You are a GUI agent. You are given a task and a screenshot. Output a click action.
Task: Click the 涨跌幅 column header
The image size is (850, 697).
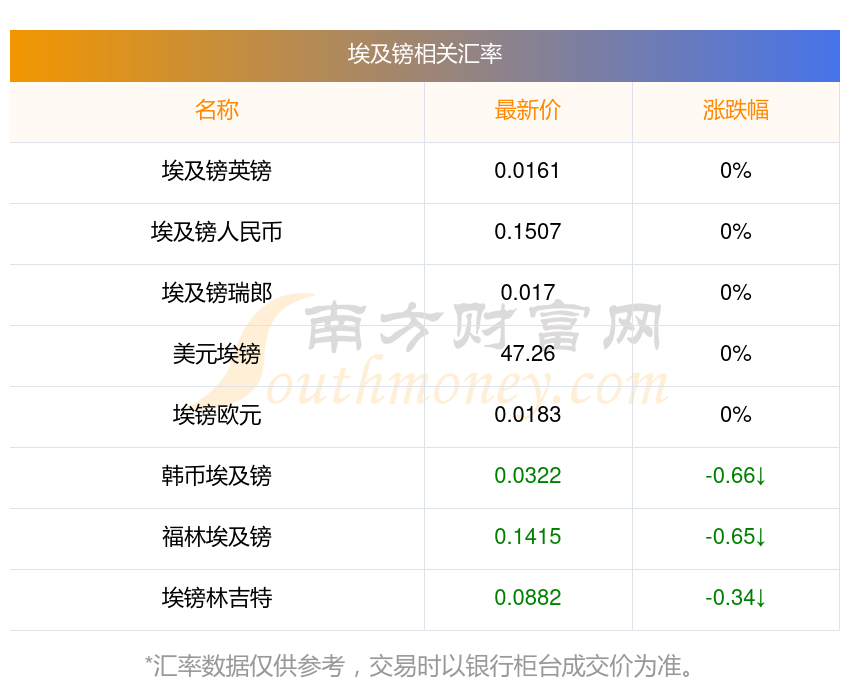tap(735, 110)
